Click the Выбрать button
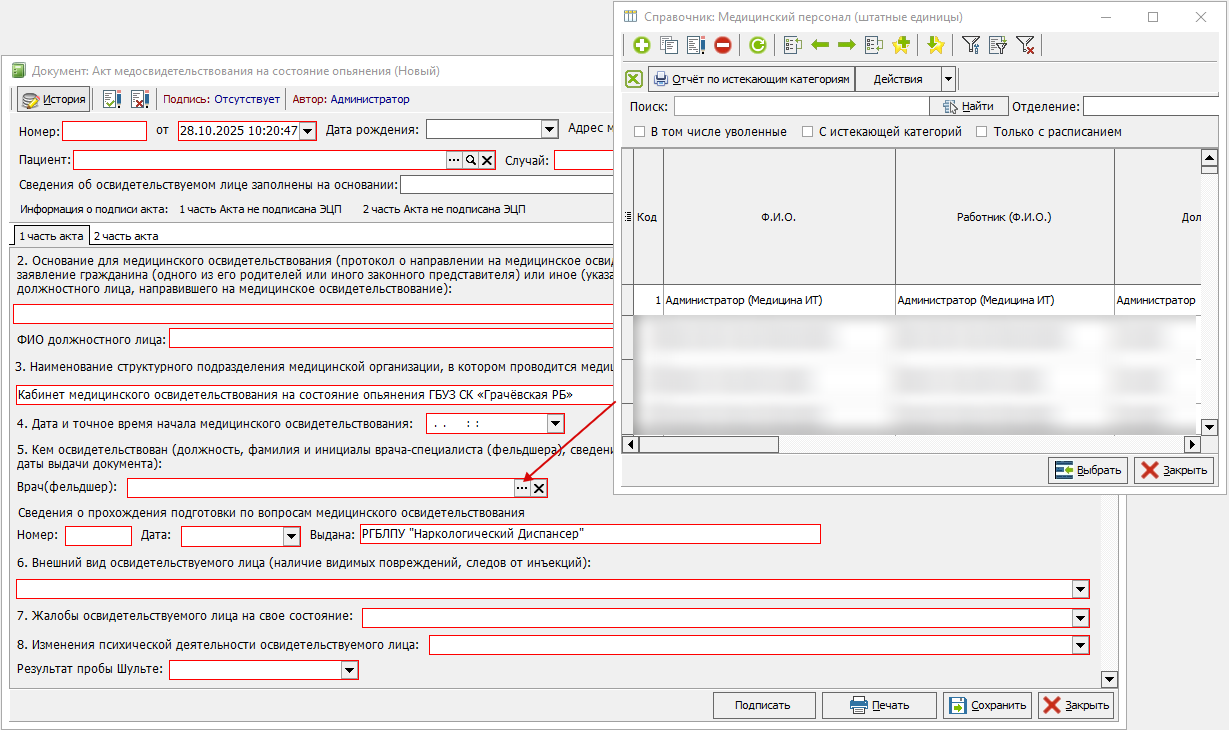The height and width of the screenshot is (730, 1229). pyautogui.click(x=1088, y=470)
